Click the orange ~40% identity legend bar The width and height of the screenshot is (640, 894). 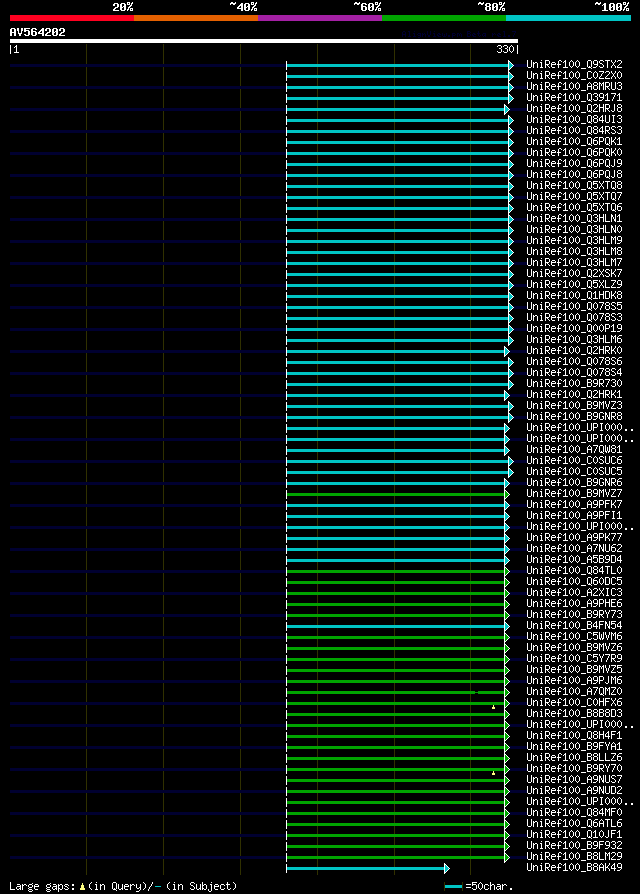(196, 18)
